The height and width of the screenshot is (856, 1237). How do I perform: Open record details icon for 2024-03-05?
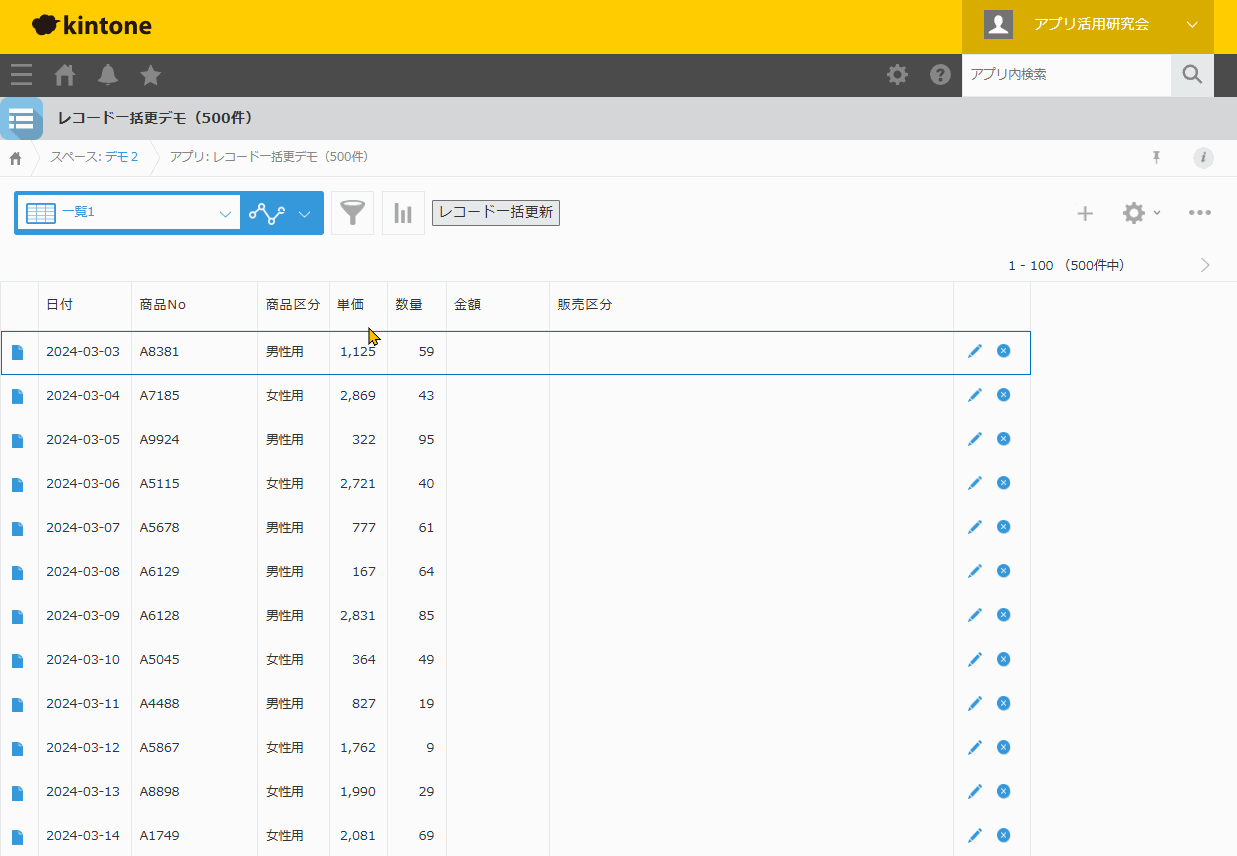[x=17, y=440]
